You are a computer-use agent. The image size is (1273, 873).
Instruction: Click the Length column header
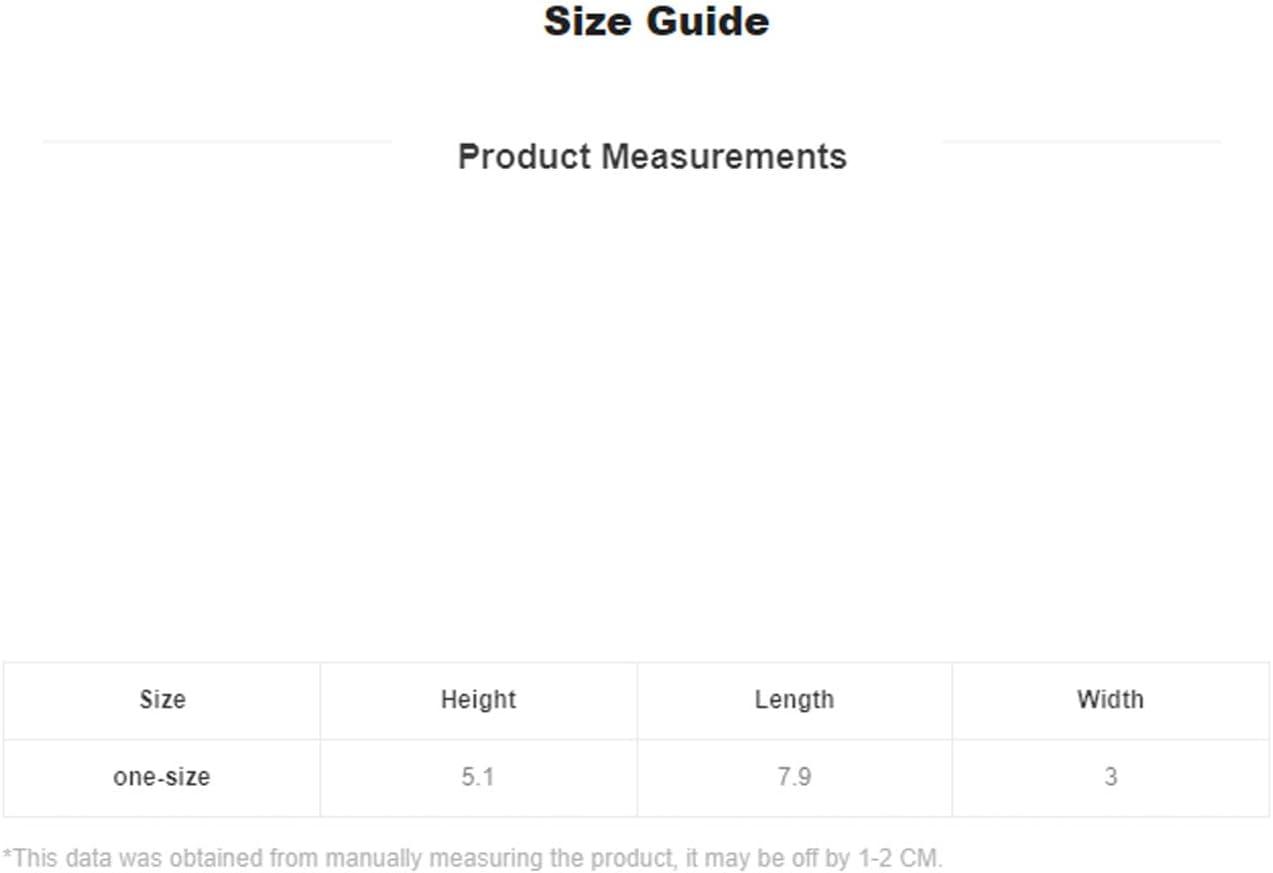coord(794,699)
